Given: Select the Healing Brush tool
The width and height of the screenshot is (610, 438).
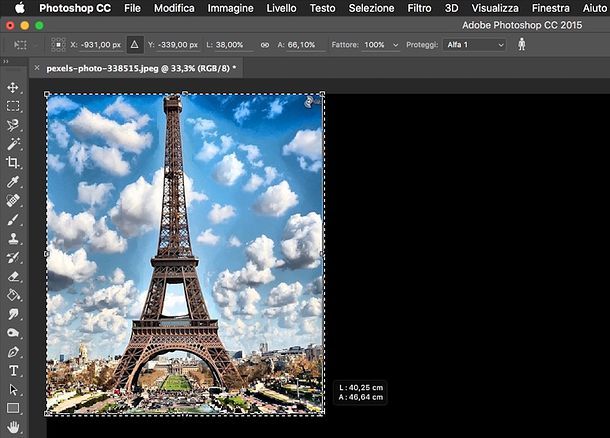Looking at the screenshot, I should pyautogui.click(x=13, y=200).
